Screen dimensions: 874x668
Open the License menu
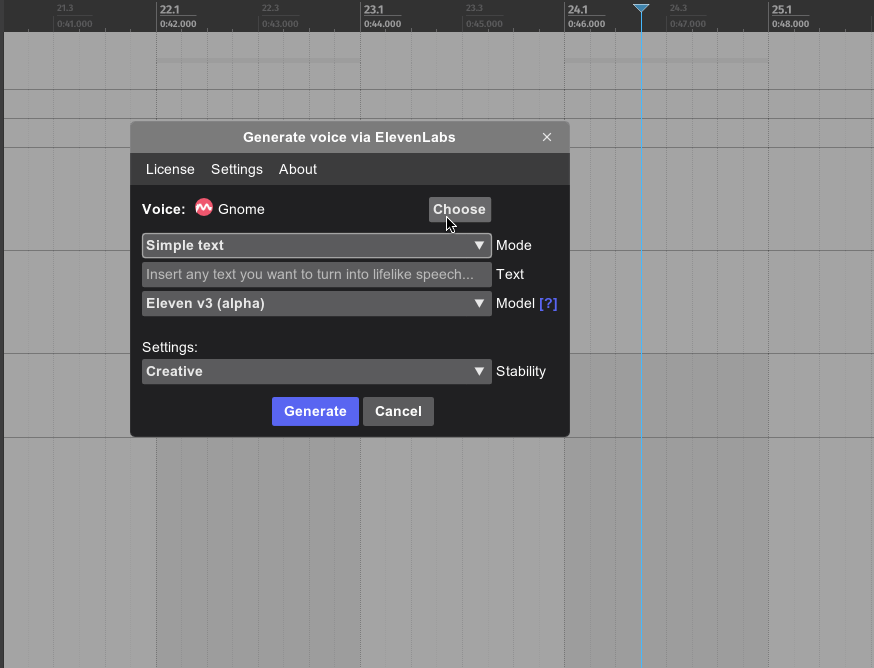point(170,169)
